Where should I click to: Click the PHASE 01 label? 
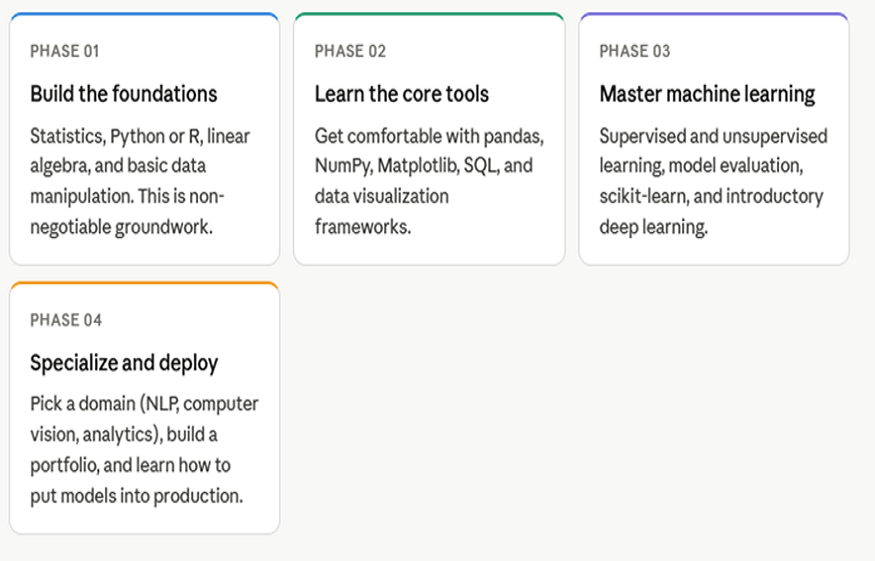[x=65, y=51]
